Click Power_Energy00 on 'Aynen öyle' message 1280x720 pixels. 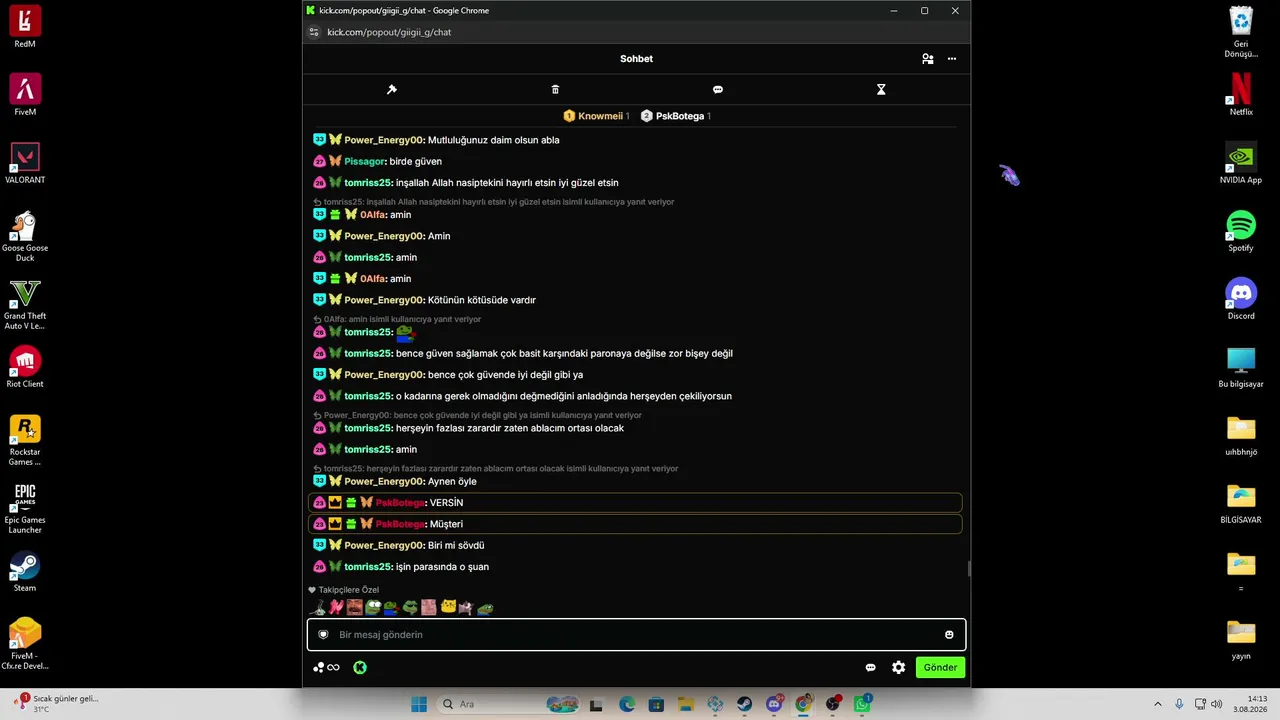pos(385,481)
